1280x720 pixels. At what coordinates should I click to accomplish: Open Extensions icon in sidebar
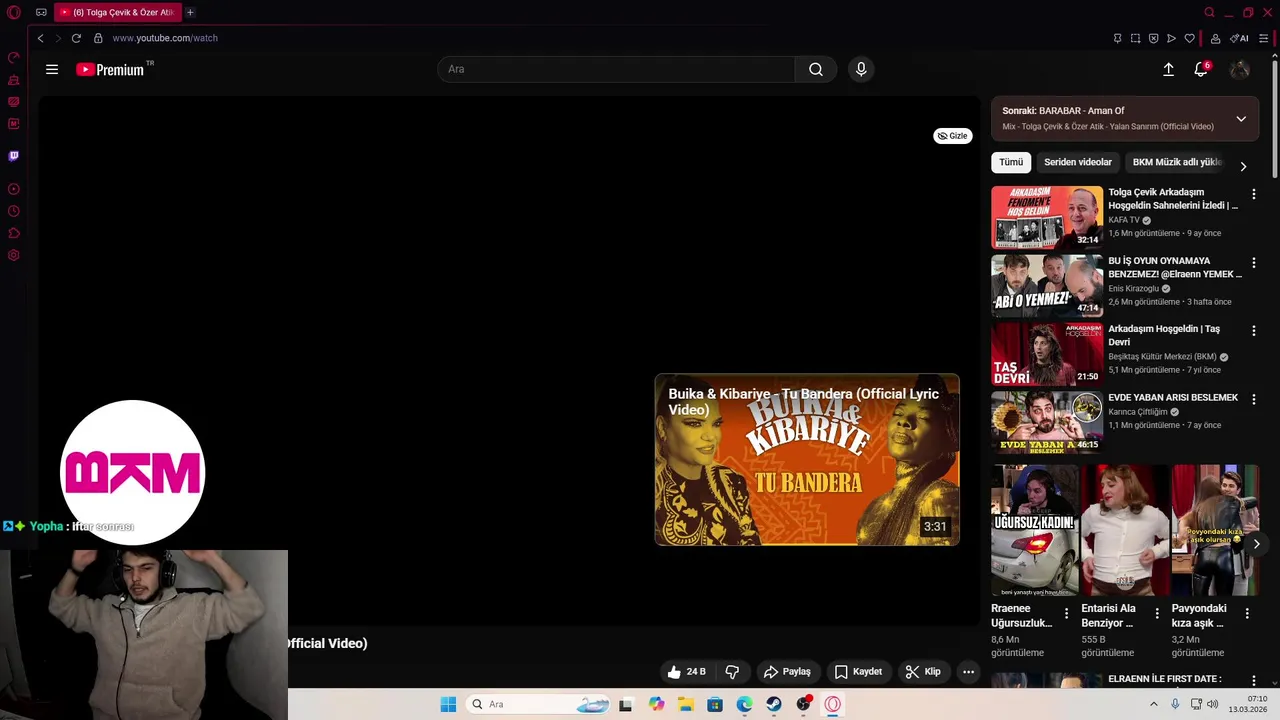[x=14, y=233]
